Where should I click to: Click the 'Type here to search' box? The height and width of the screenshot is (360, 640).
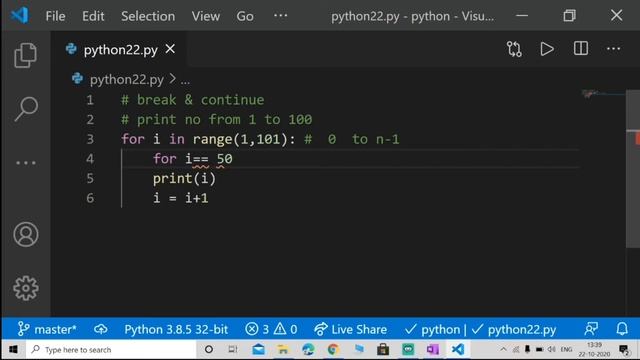pos(111,349)
